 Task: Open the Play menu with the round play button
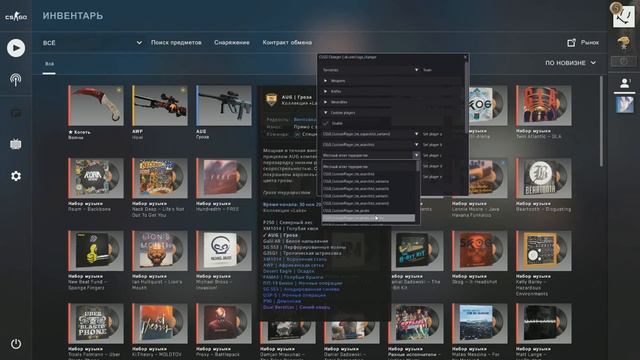16,48
